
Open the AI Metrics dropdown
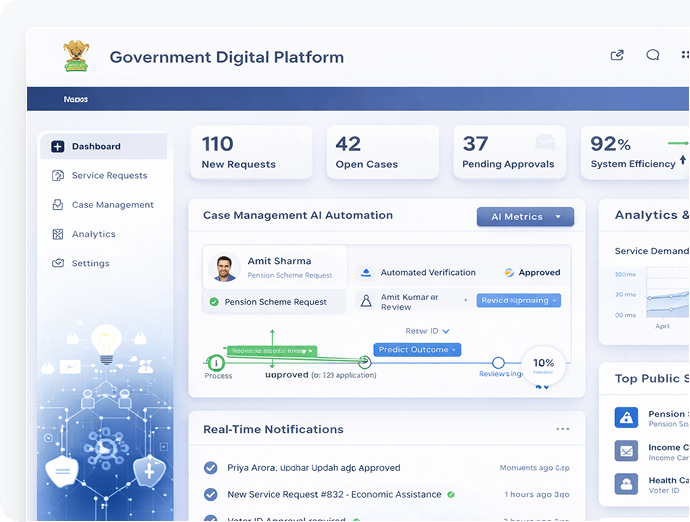[525, 217]
